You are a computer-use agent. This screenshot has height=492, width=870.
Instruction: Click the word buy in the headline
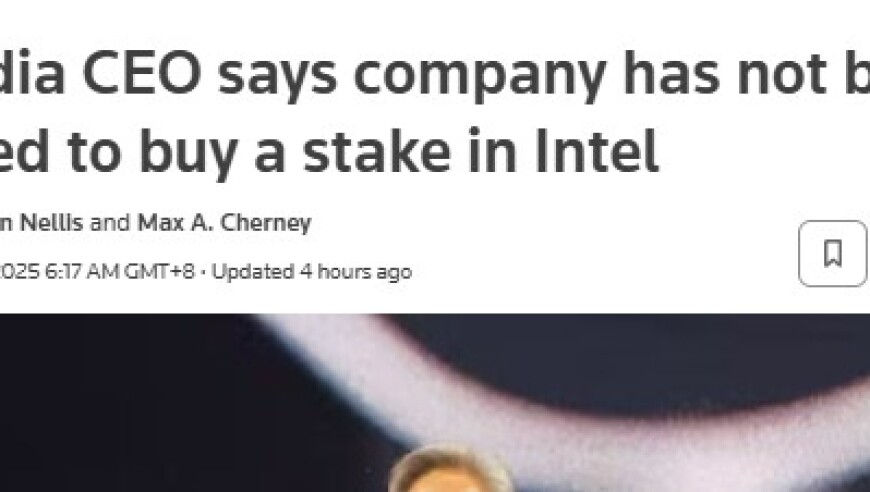click(189, 153)
